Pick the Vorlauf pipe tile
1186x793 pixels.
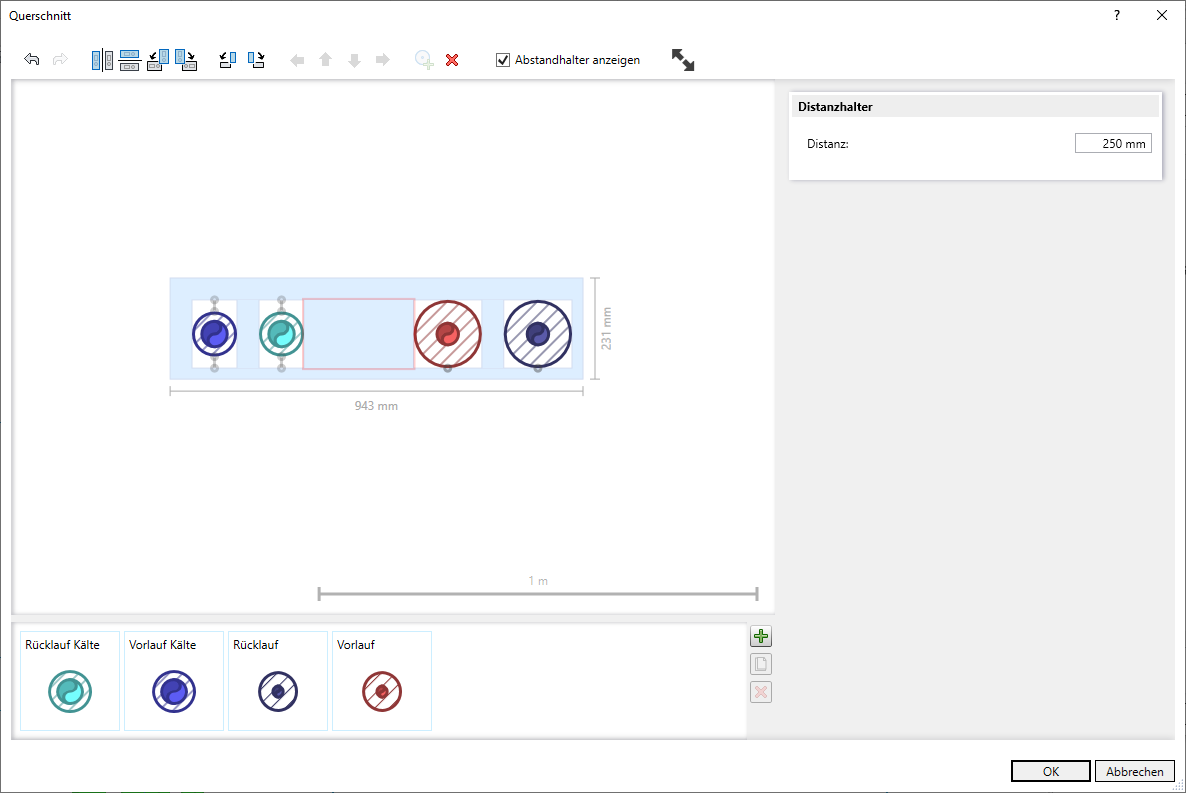pos(382,680)
